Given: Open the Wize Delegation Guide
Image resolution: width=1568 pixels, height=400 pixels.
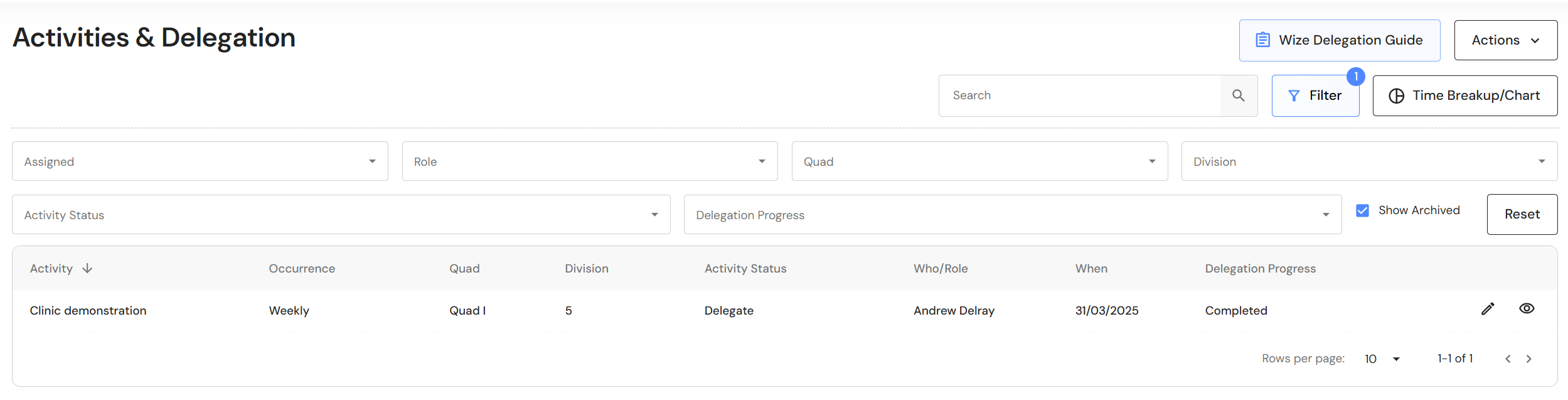Looking at the screenshot, I should 1339,40.
